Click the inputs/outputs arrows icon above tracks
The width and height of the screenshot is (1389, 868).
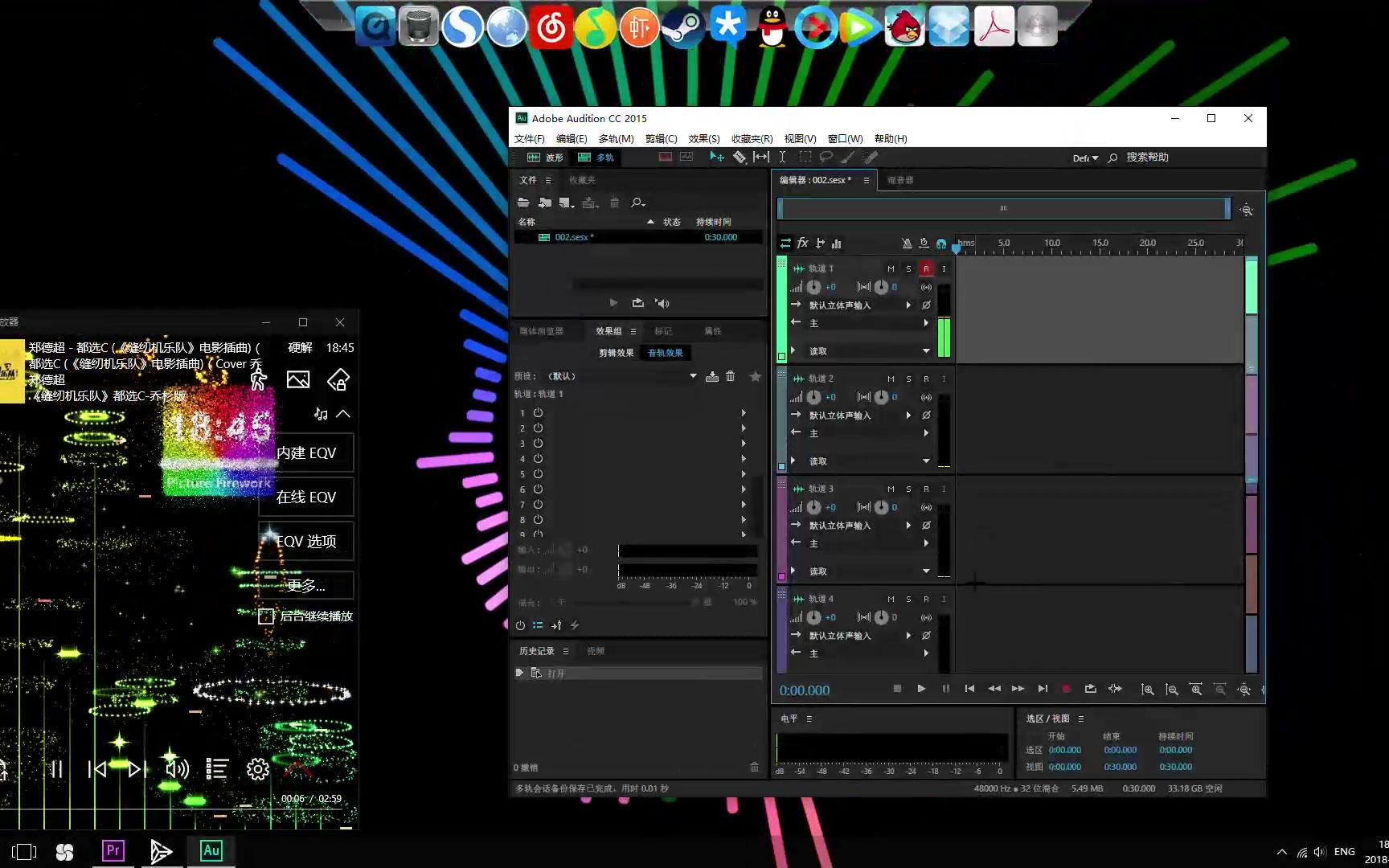tap(785, 243)
